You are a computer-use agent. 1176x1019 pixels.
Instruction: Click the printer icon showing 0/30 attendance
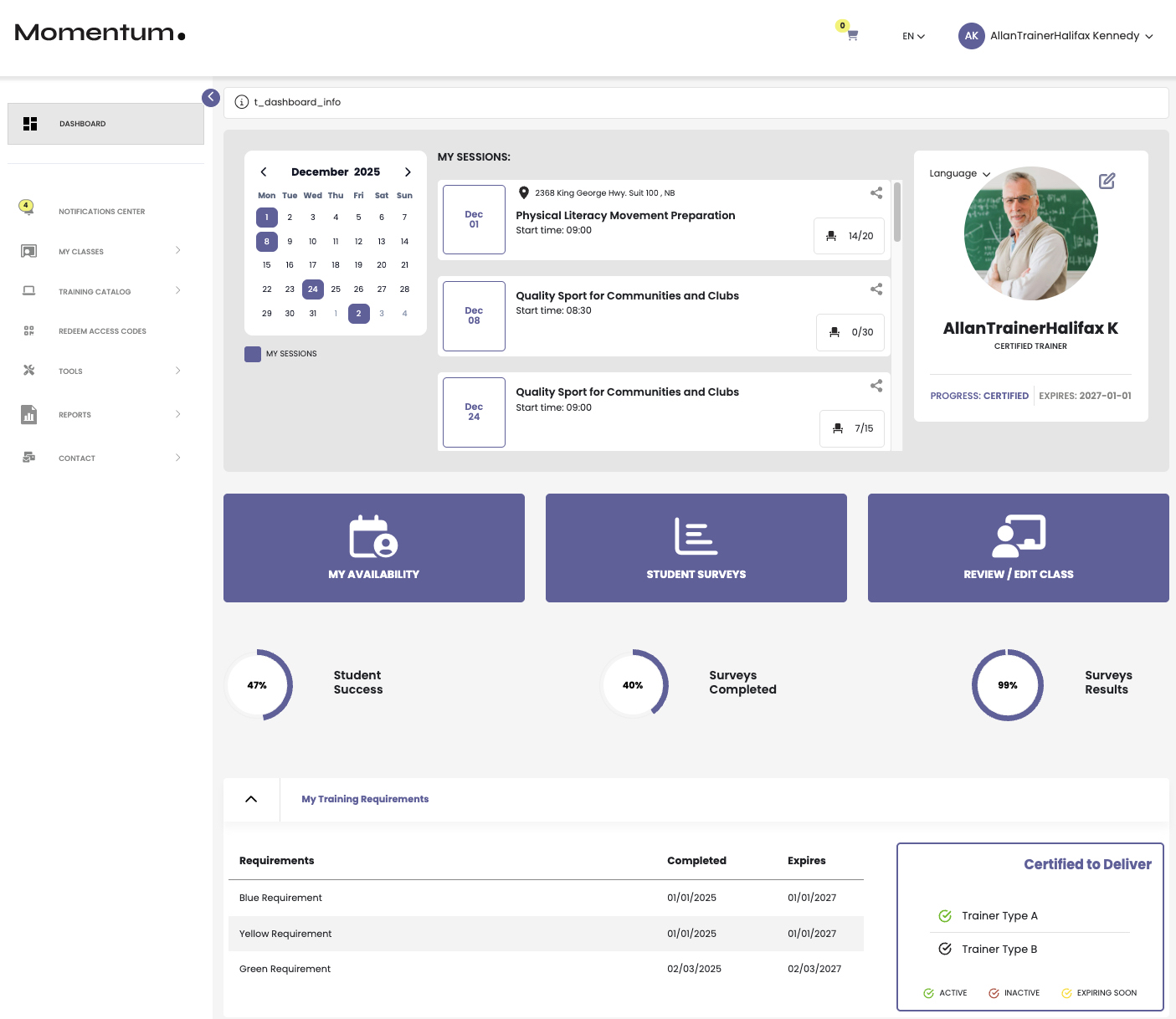[850, 332]
